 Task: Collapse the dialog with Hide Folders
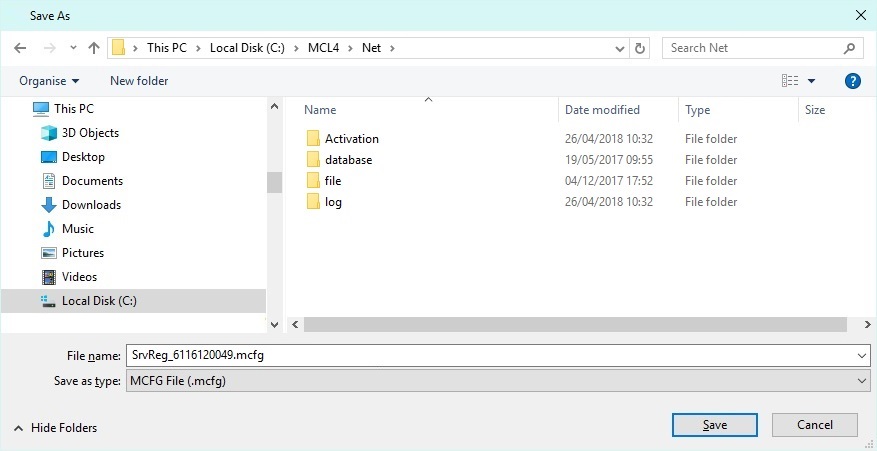click(x=55, y=428)
